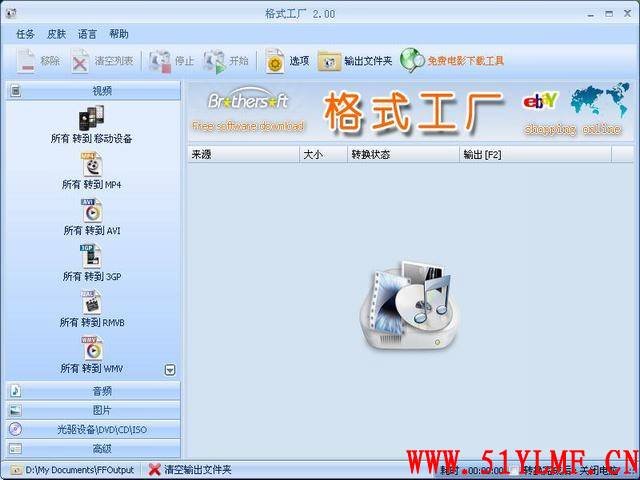Viewport: 640px width, 480px height.
Task: Open the 皮肤 skin menu
Action: [56, 34]
